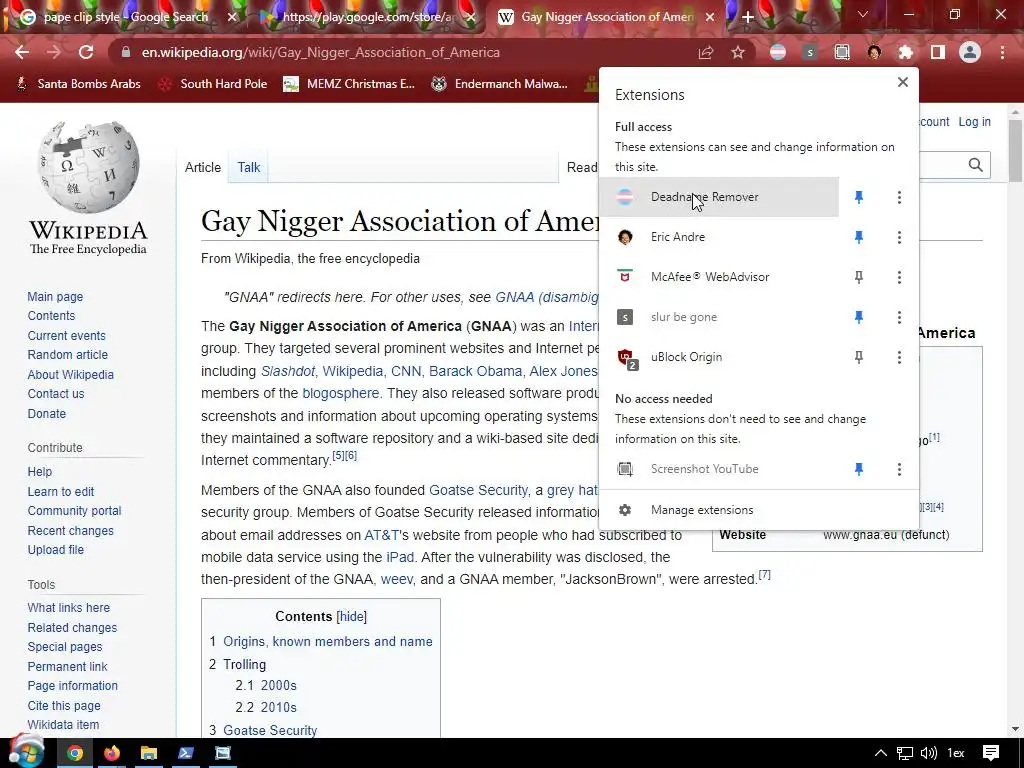
Task: Open the Random article sidebar link
Action: point(68,355)
